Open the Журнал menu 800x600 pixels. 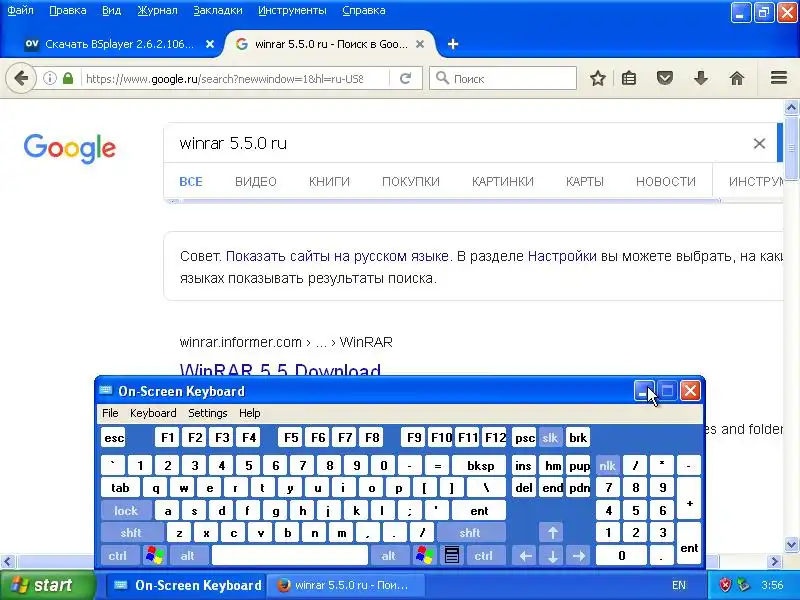[x=157, y=10]
